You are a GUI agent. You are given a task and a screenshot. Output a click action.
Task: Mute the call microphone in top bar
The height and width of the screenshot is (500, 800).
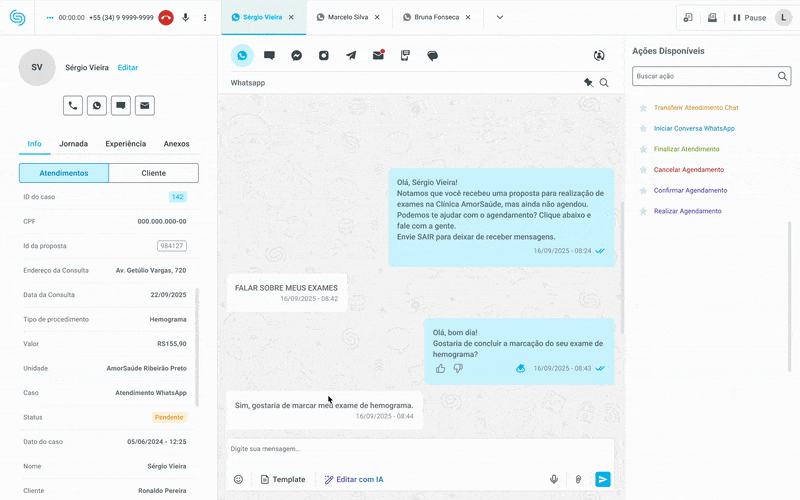pos(186,17)
